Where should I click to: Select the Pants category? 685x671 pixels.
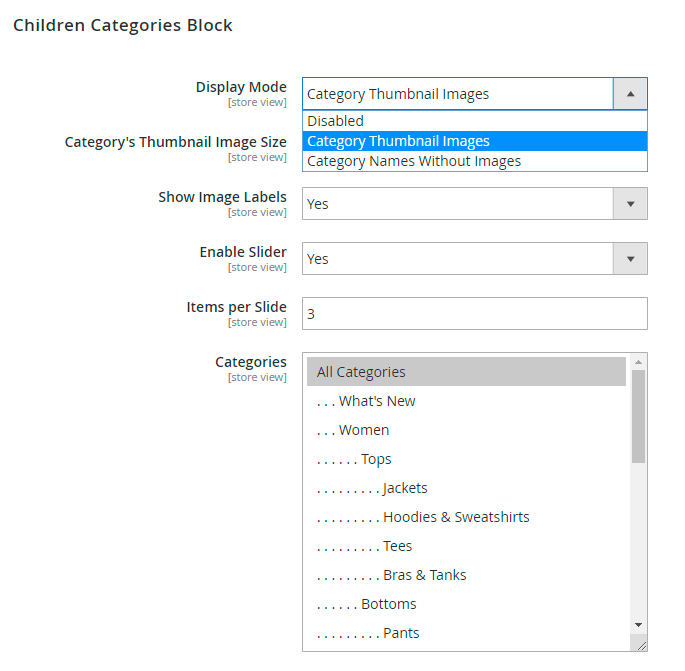[401, 633]
